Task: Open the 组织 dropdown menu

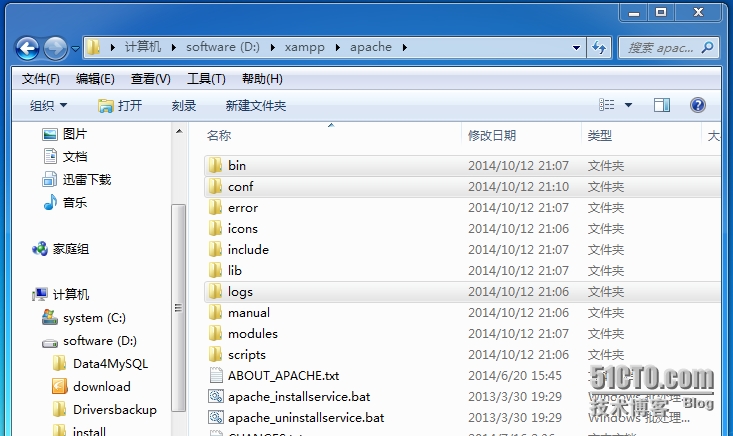Action: click(49, 106)
